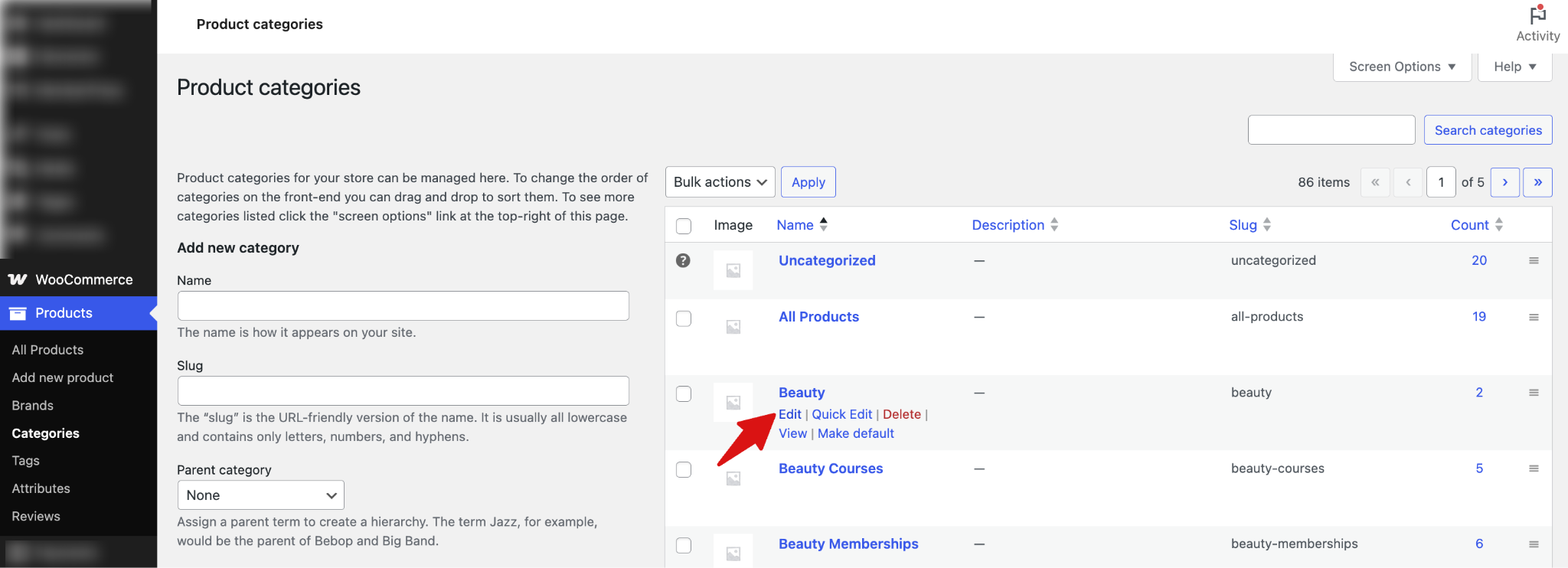Viewport: 1568px width, 568px height.
Task: Open the Beauty category name link
Action: [802, 393]
